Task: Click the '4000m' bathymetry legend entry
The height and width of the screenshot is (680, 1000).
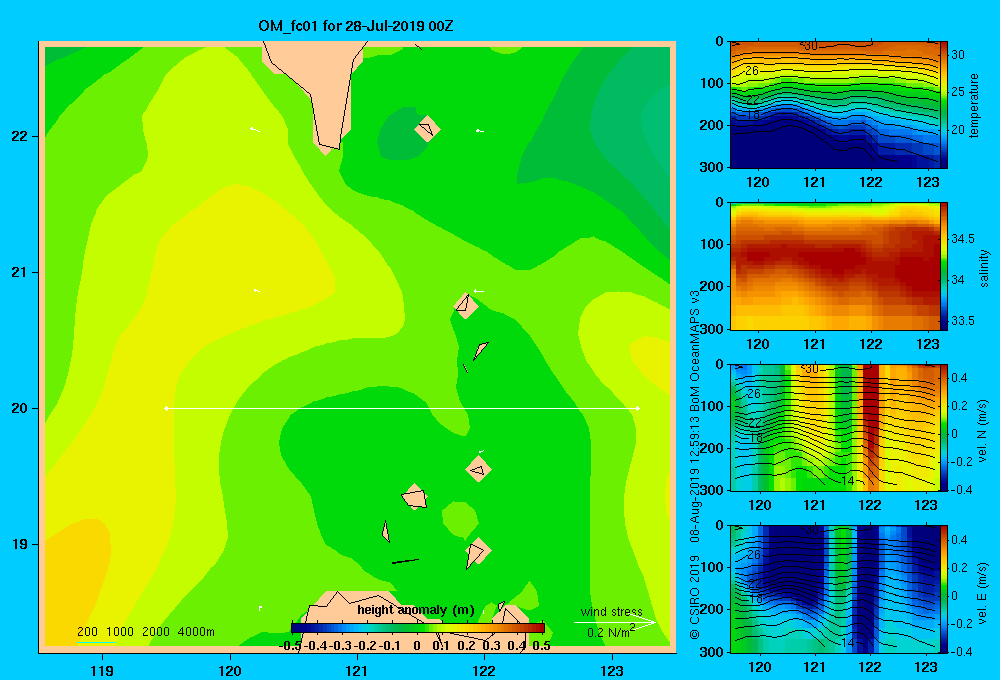Action: tap(196, 632)
